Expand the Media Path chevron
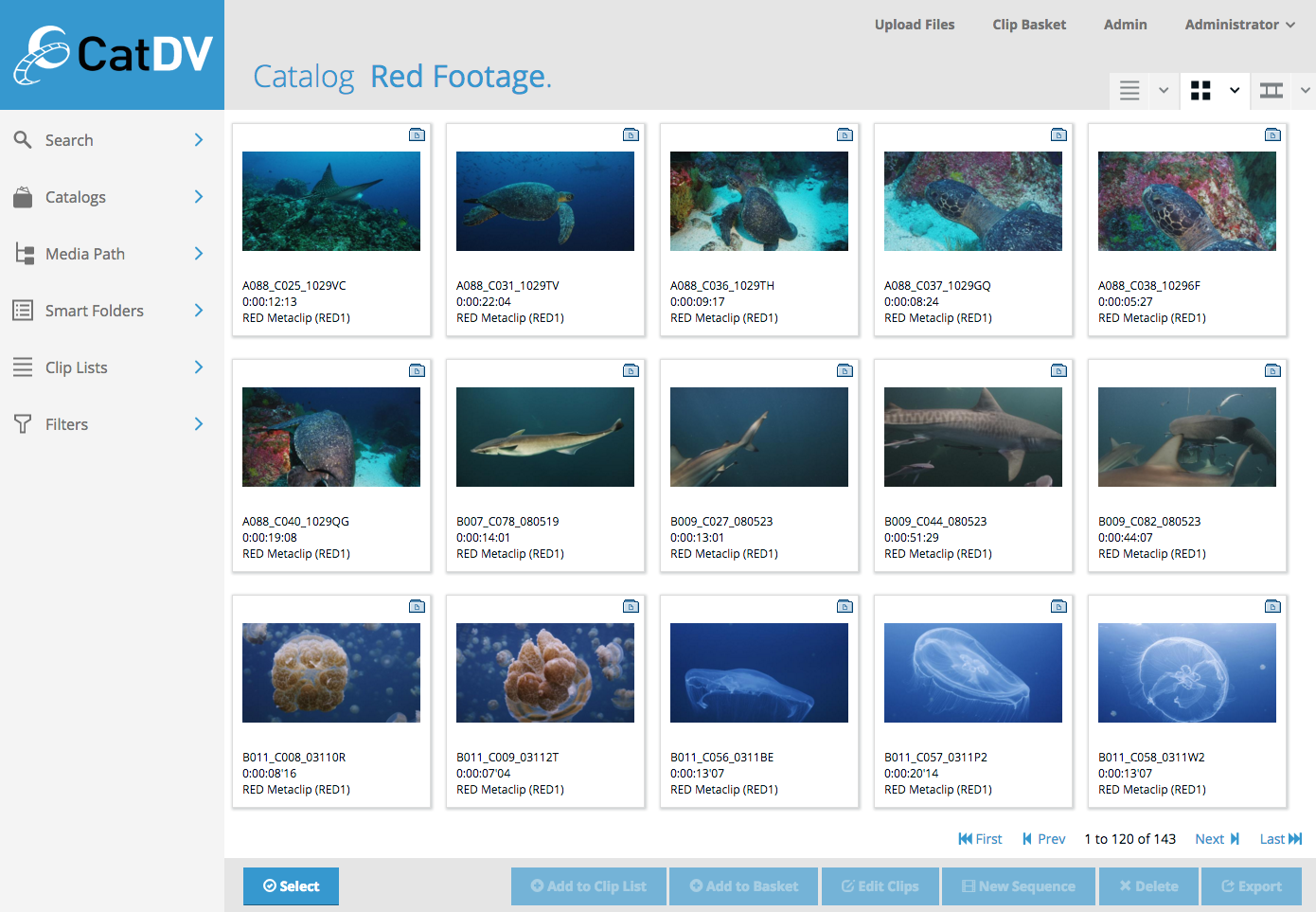1316x912 pixels. (x=199, y=254)
